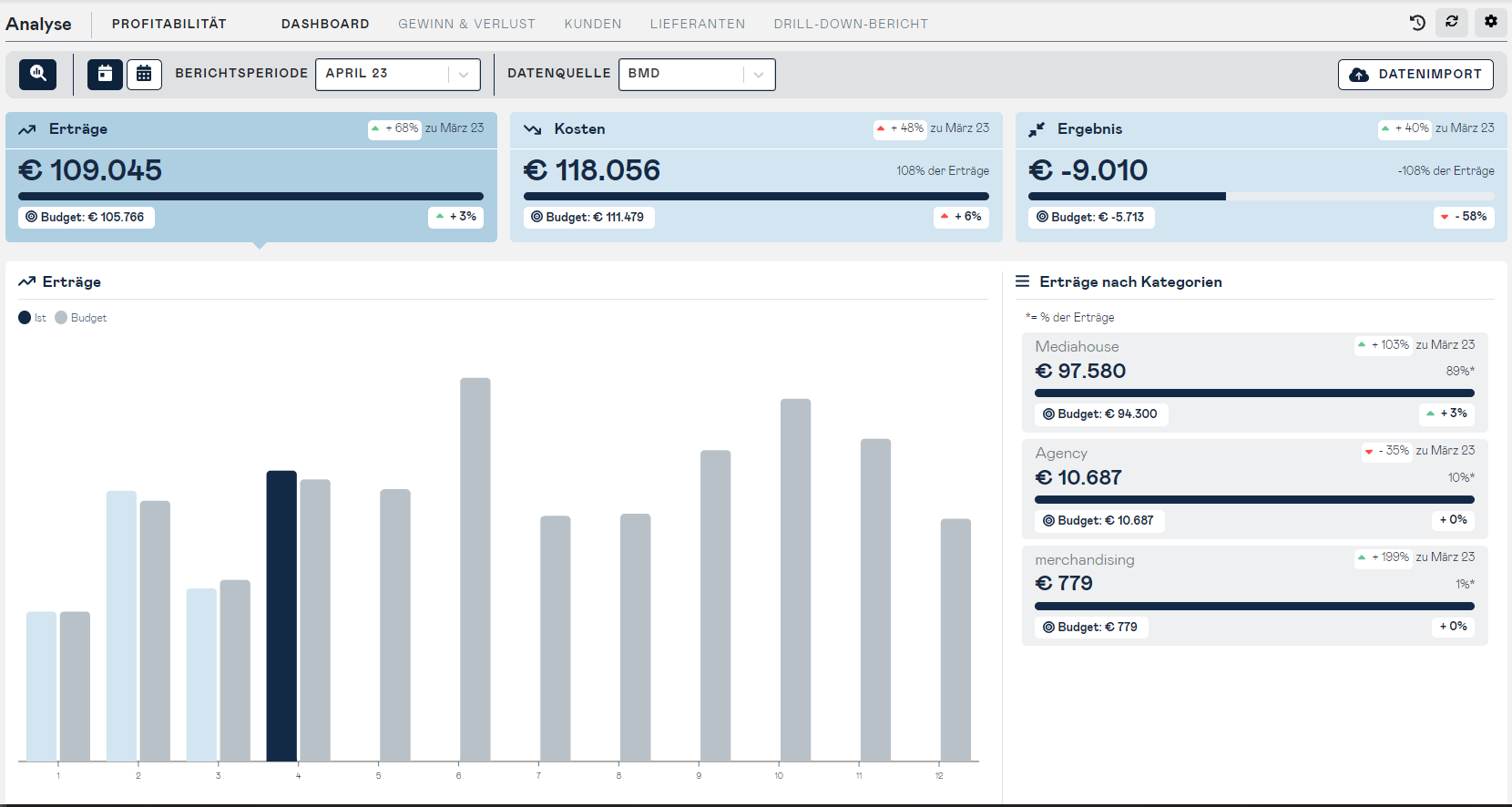Click the light Ist bar for month 2
This screenshot has height=807, width=1512.
[121, 626]
